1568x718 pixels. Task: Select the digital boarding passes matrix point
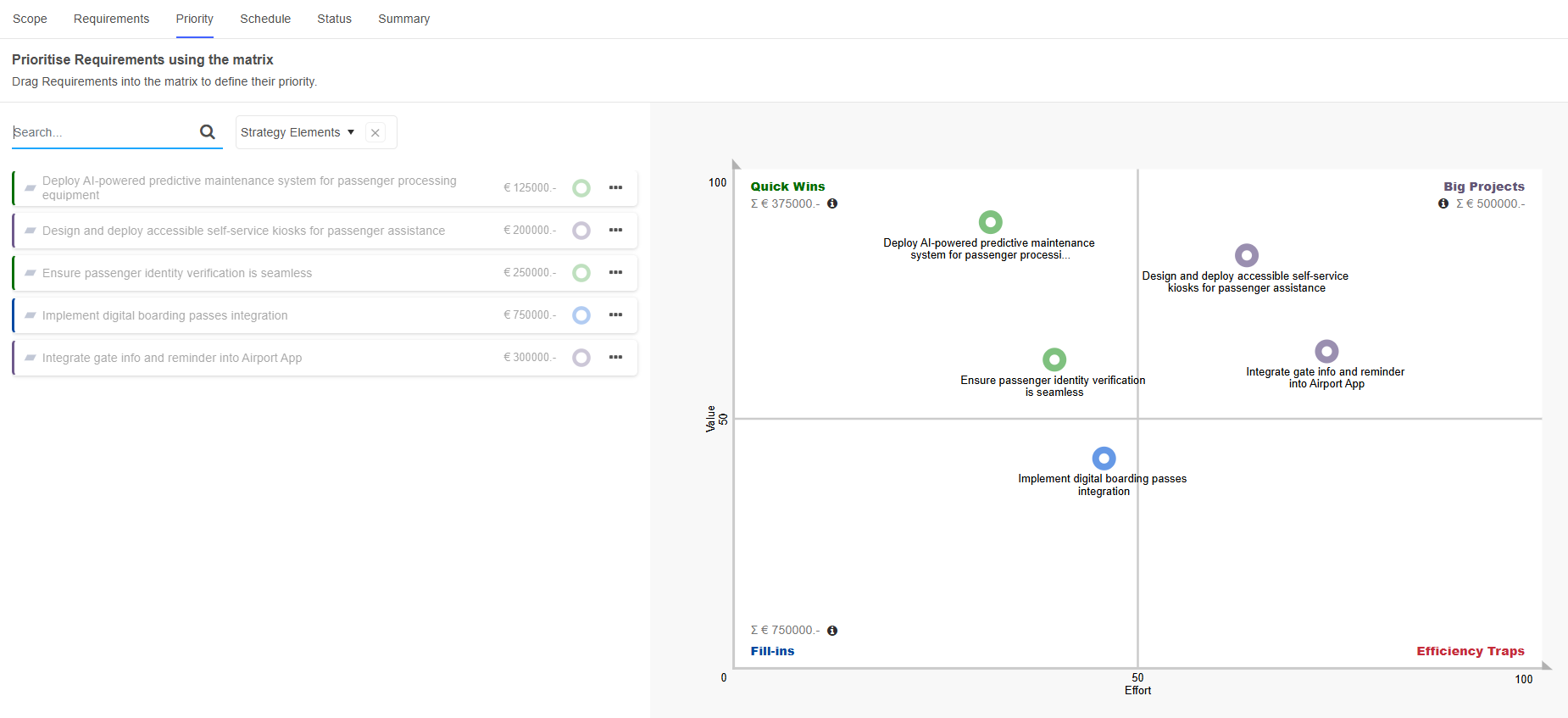tap(1104, 459)
